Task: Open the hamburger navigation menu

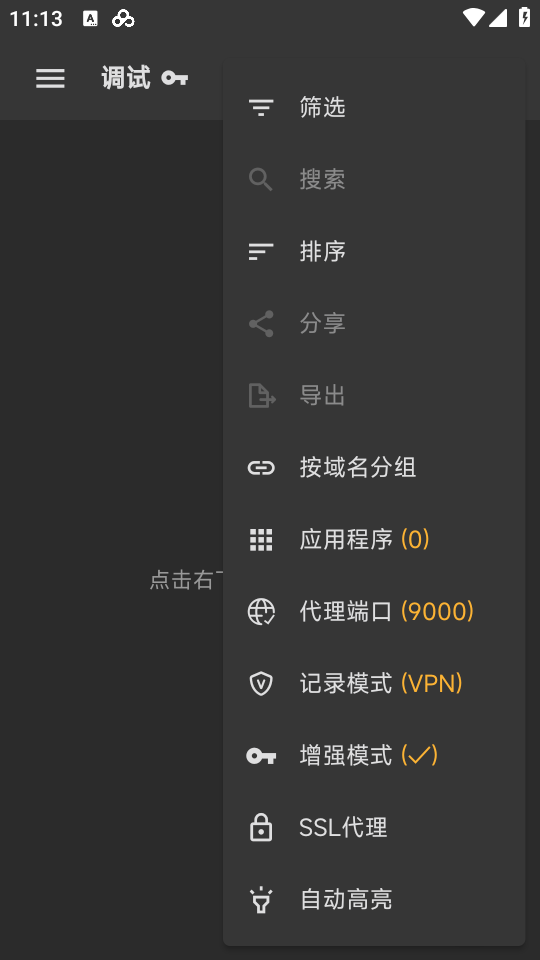Action: 50,78
